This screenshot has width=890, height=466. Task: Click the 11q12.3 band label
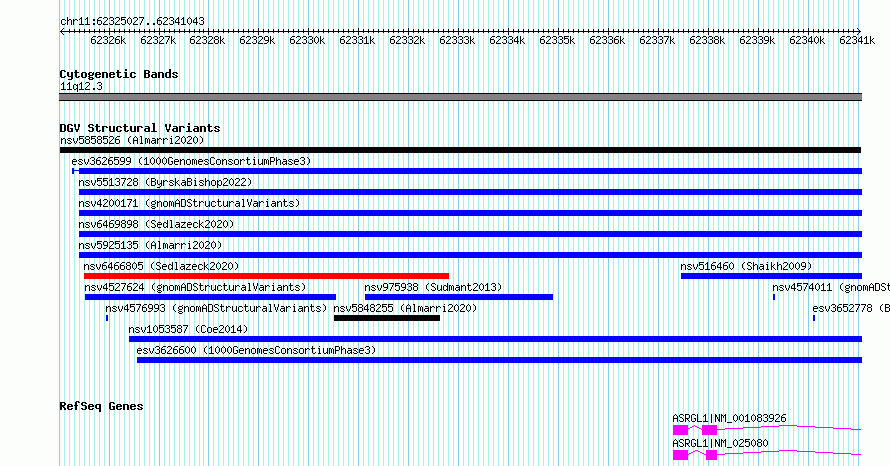point(81,86)
